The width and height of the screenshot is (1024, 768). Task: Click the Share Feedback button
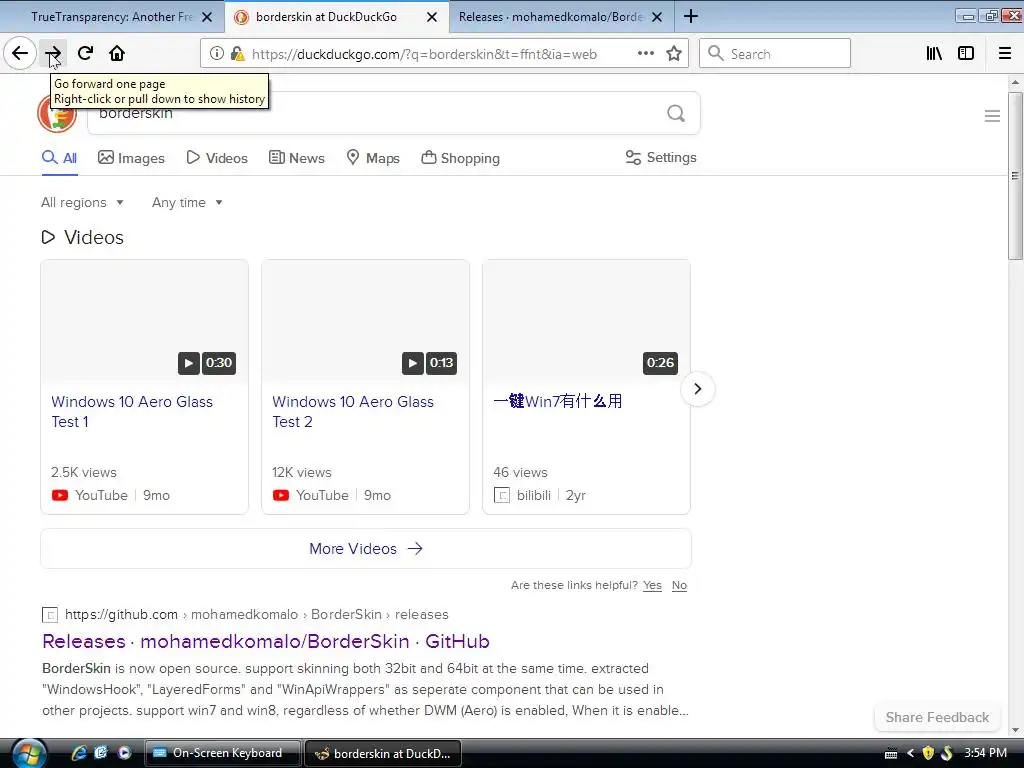pyautogui.click(x=937, y=717)
